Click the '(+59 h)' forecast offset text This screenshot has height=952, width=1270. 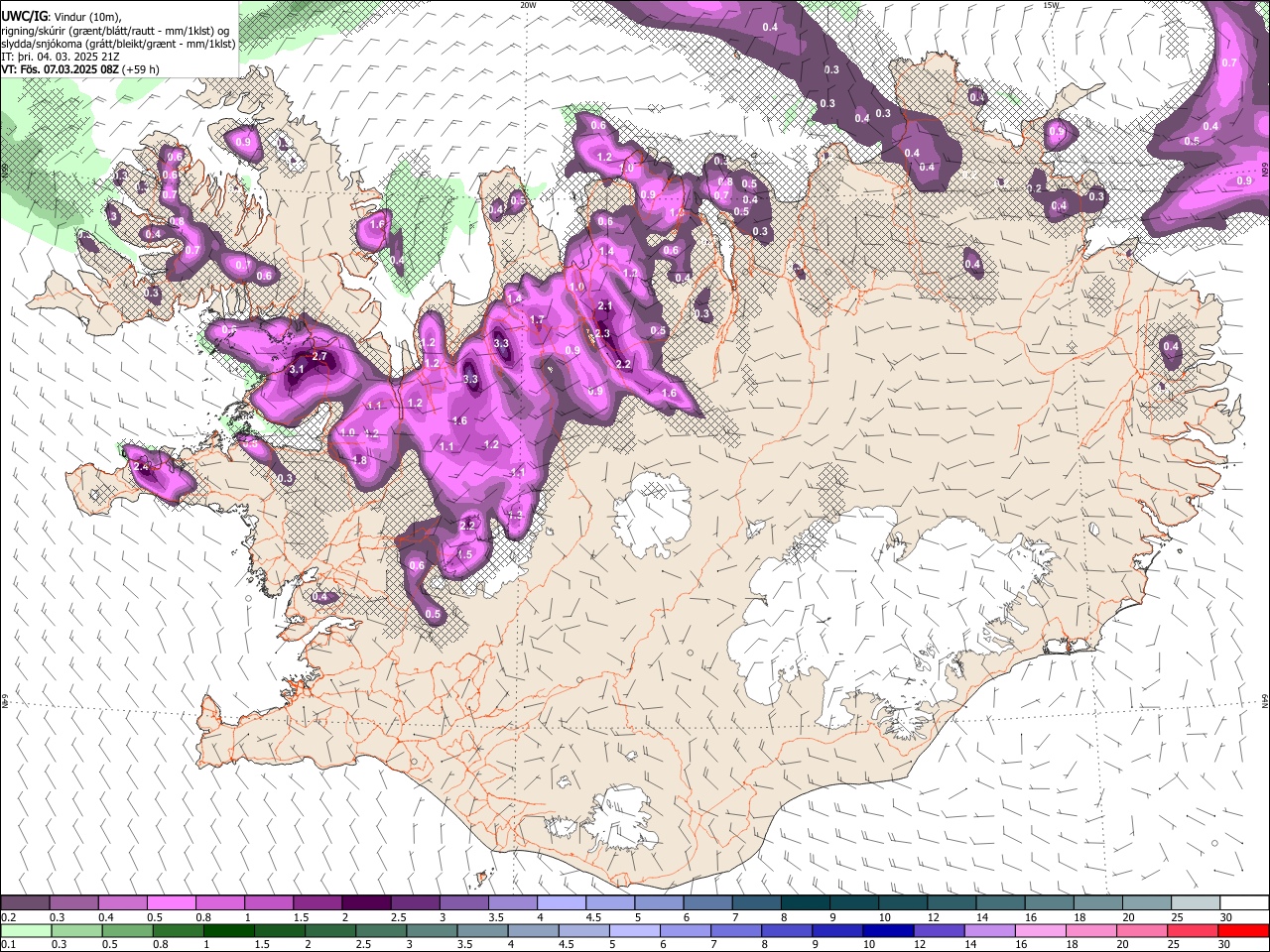[139, 69]
